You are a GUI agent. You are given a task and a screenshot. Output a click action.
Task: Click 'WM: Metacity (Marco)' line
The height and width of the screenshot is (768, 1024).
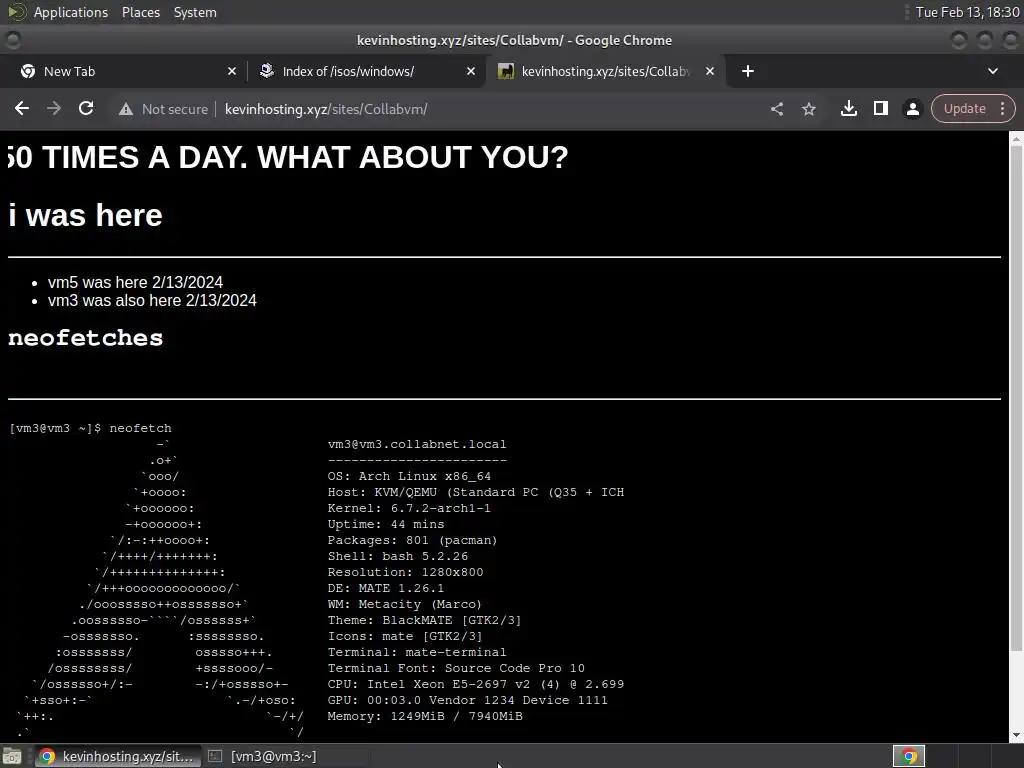click(404, 604)
